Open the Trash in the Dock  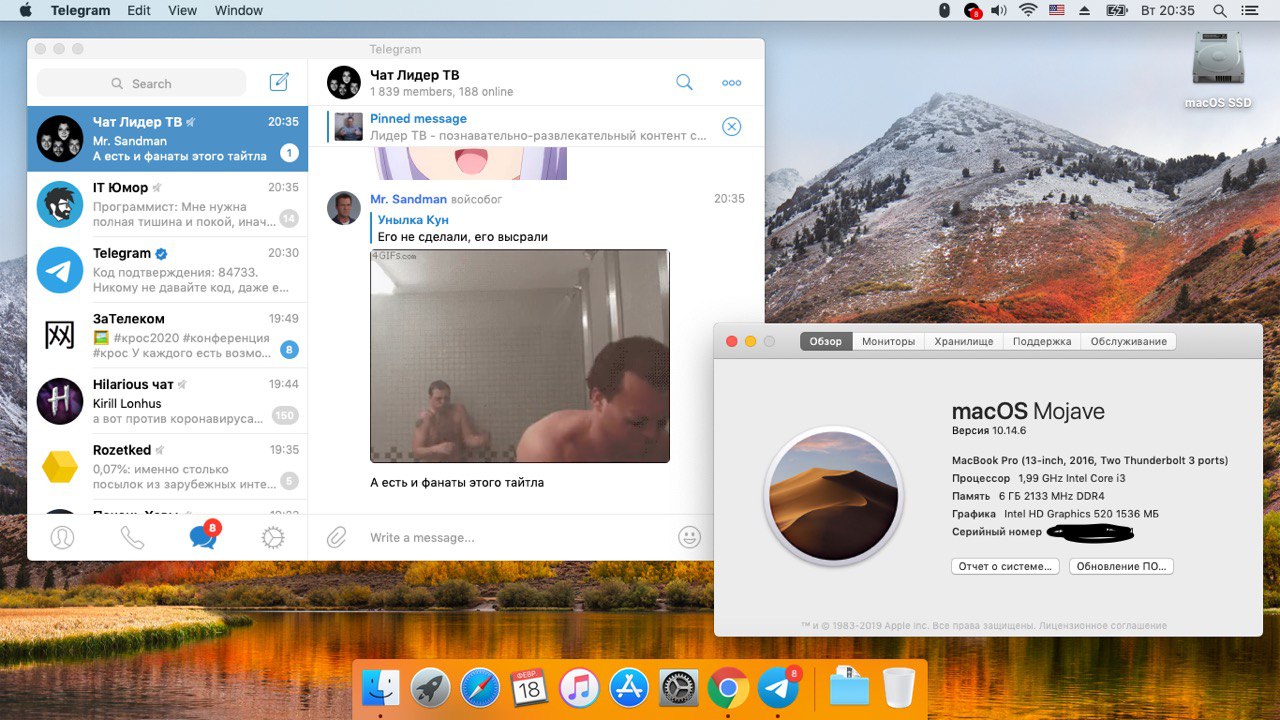[x=899, y=688]
